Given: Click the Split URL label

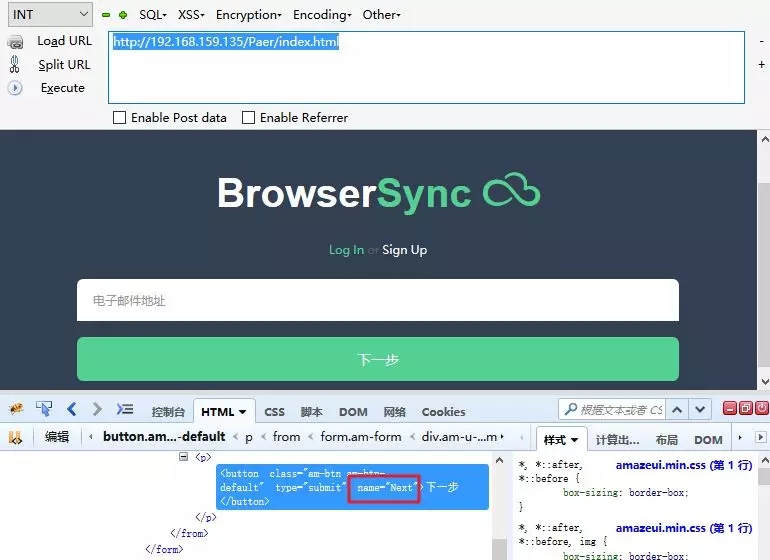Looking at the screenshot, I should tap(64, 64).
